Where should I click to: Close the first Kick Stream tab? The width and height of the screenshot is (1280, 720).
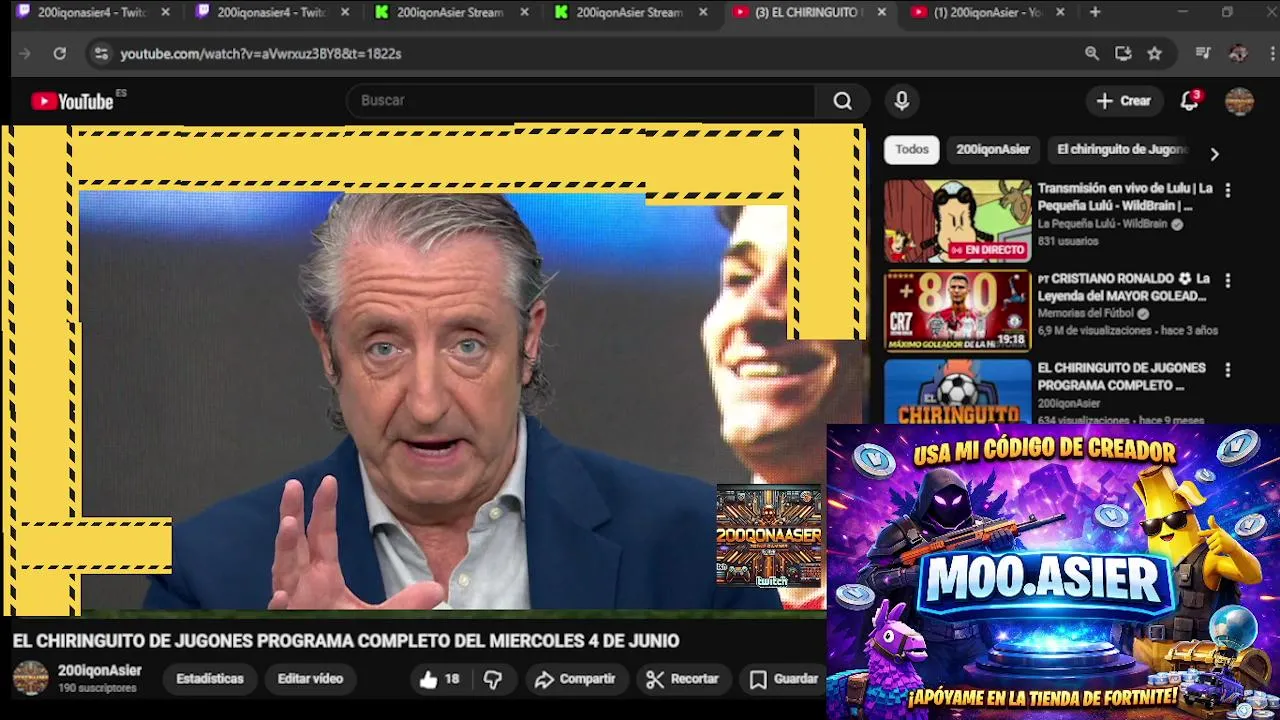[525, 13]
